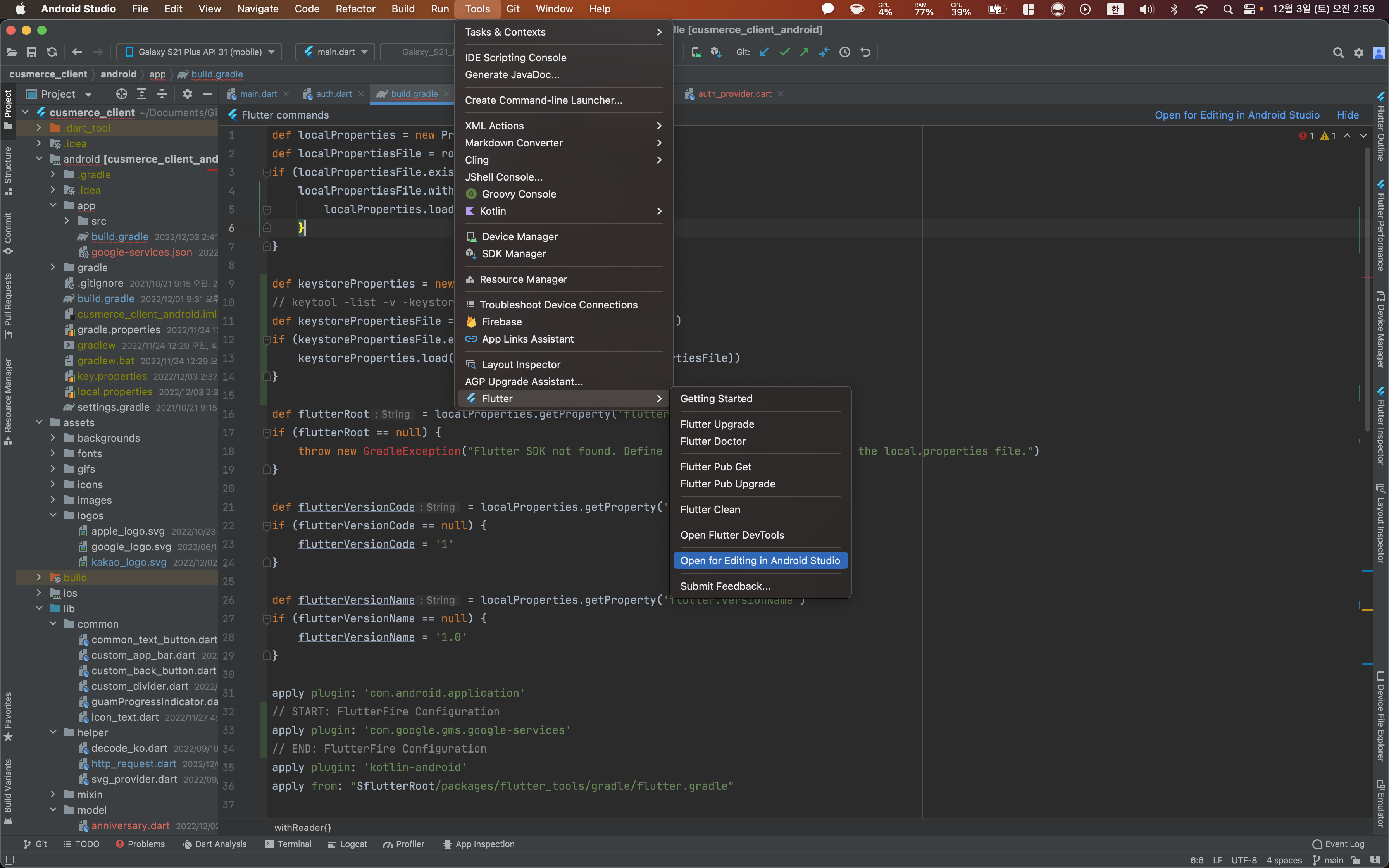Viewport: 1389px width, 868px height.
Task: Switch to the auth.dart editor tab
Action: point(333,94)
